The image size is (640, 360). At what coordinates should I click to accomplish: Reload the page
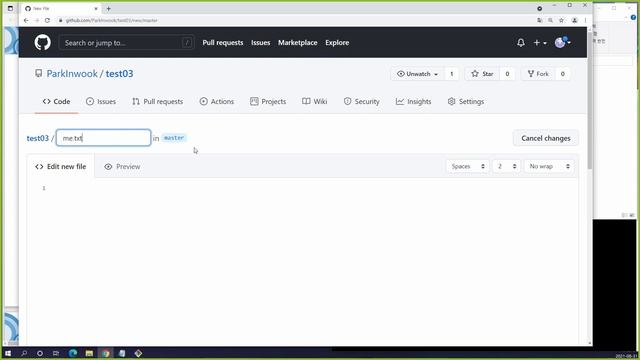pos(47,20)
